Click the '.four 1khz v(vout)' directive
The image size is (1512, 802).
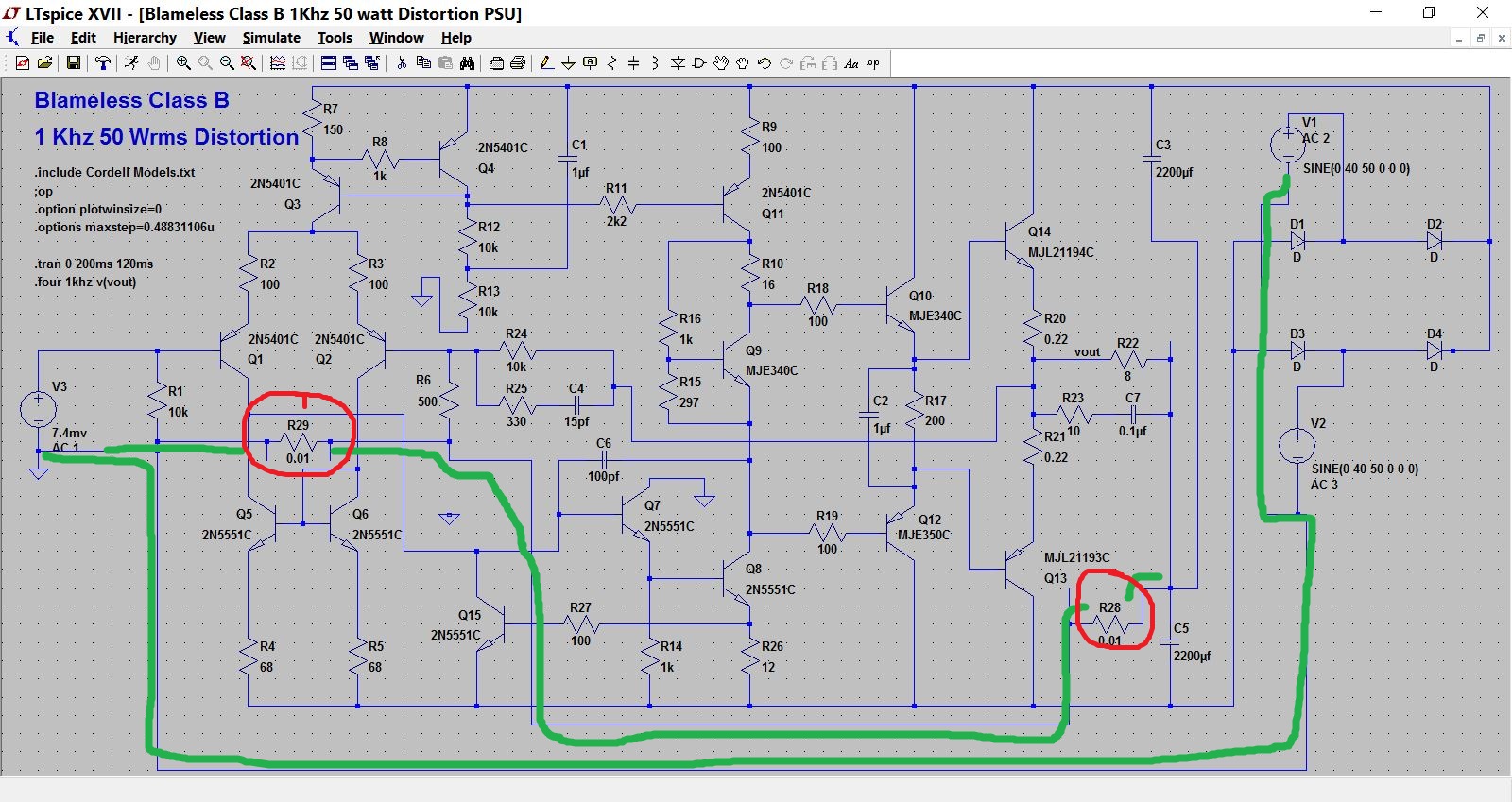click(85, 282)
